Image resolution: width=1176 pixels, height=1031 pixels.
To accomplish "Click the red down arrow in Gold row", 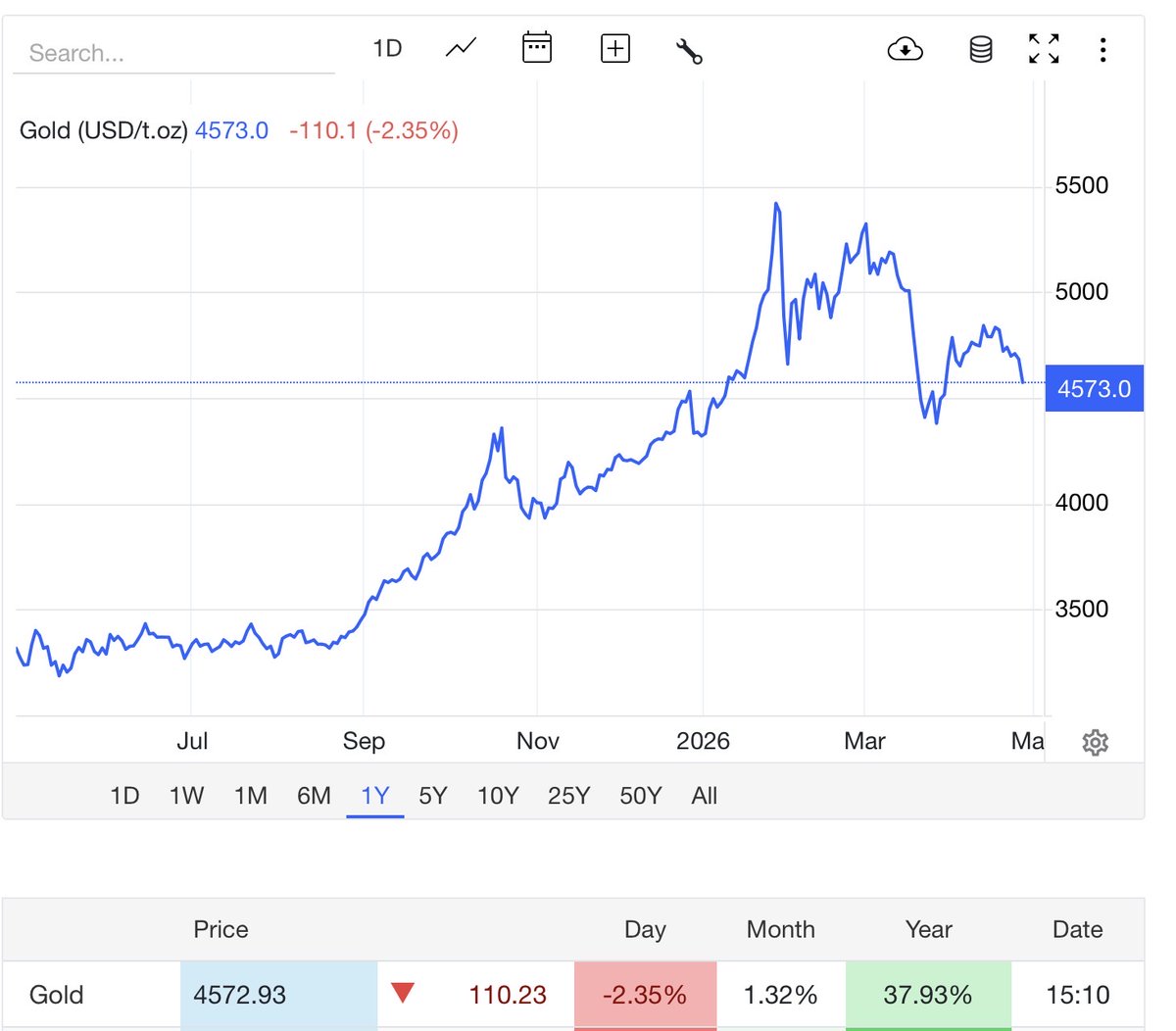I will [402, 994].
